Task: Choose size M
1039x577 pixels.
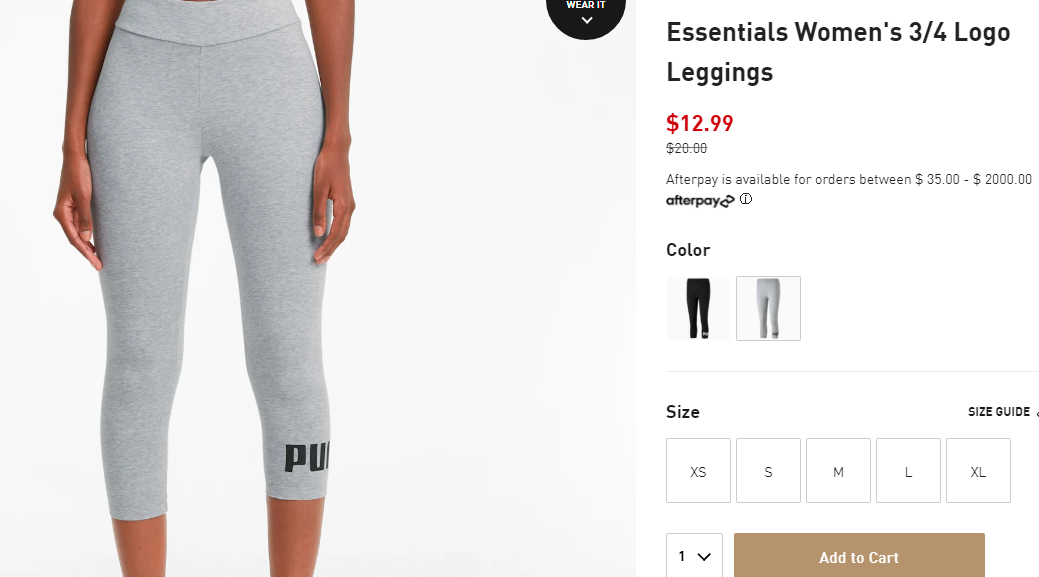Action: tap(838, 470)
